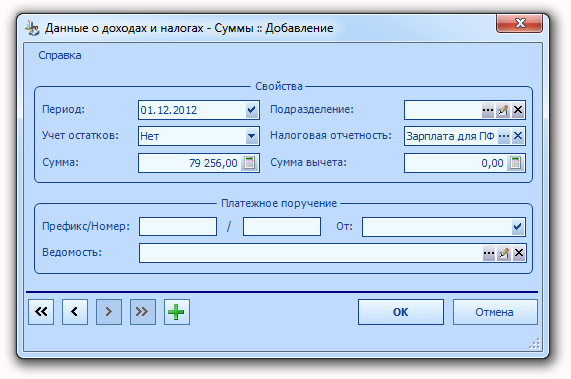Browse Налоговая отчетность with the ellipsis button
571x379 pixels.
tap(504, 136)
